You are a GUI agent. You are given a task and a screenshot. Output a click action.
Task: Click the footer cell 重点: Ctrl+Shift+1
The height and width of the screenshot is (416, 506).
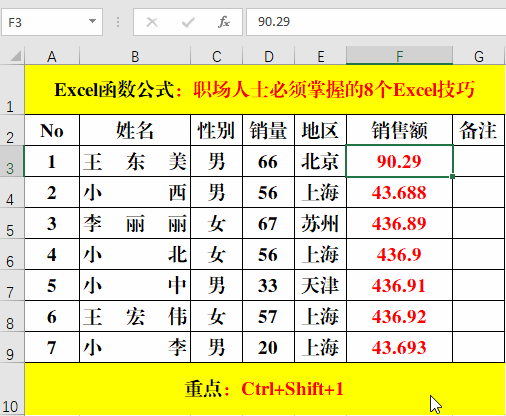[x=265, y=389]
